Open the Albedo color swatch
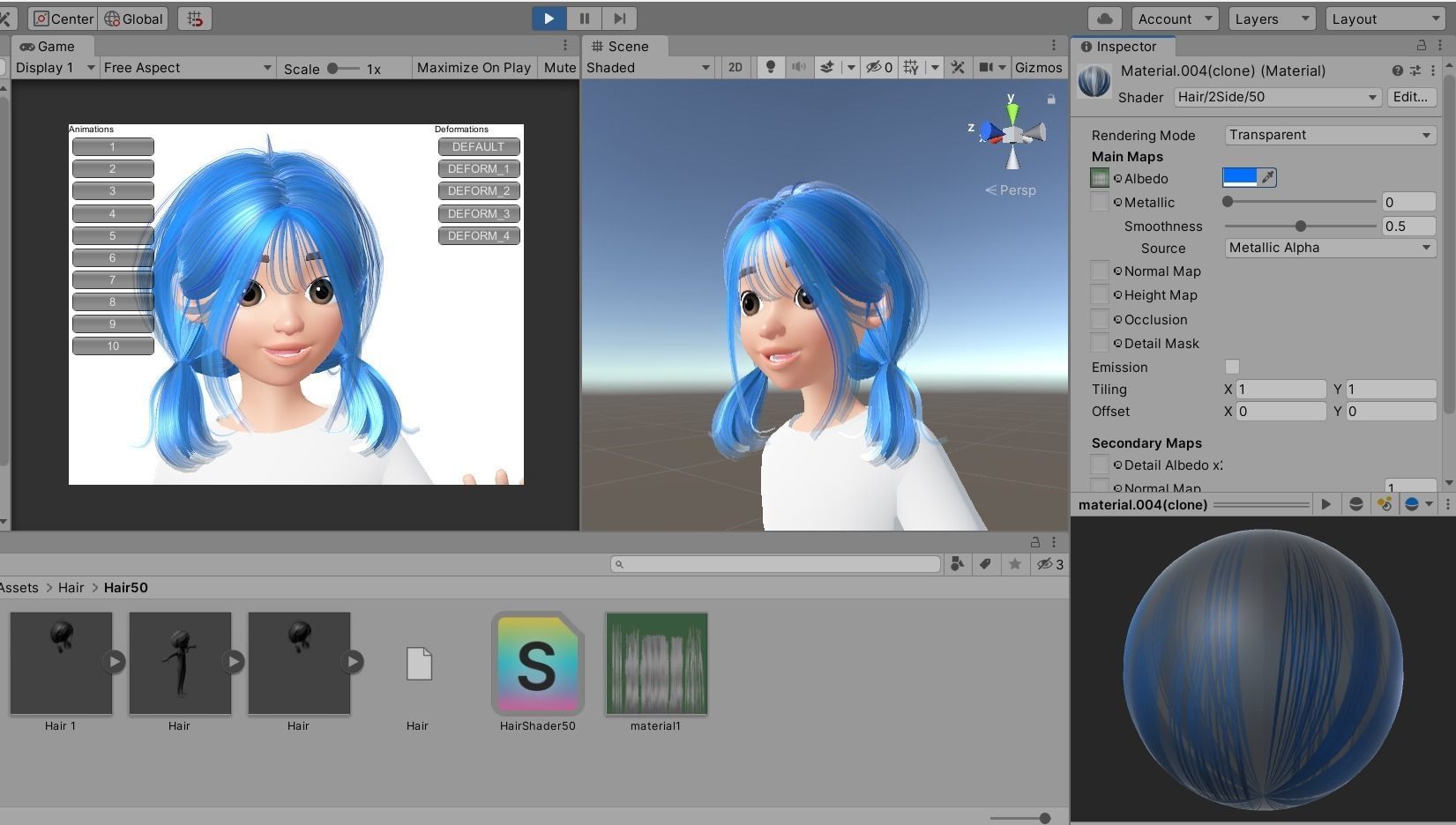 click(1241, 177)
